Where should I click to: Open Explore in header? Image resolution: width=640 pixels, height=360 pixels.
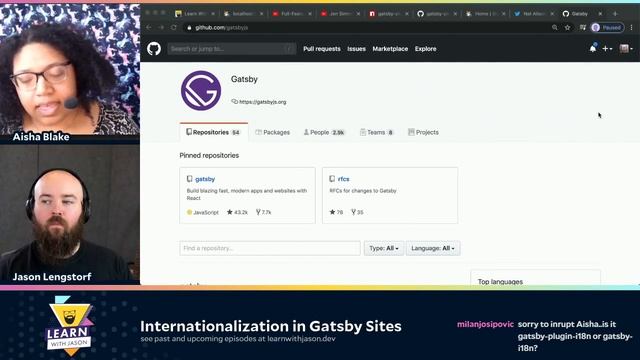(x=426, y=49)
